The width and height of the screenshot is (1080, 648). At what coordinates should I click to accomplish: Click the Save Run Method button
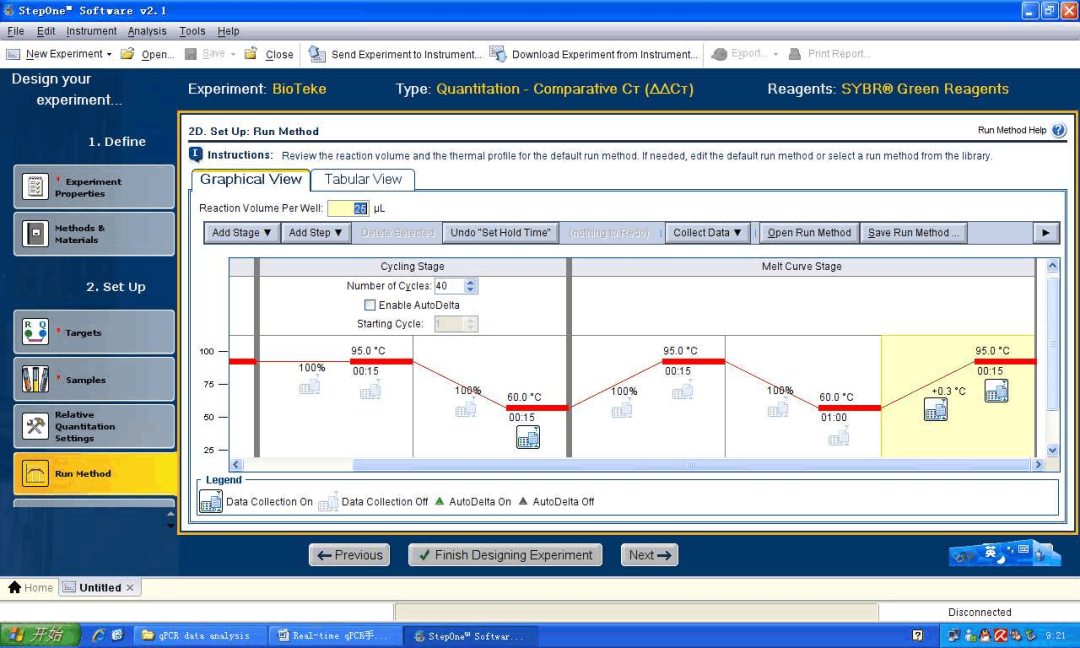[x=913, y=233]
